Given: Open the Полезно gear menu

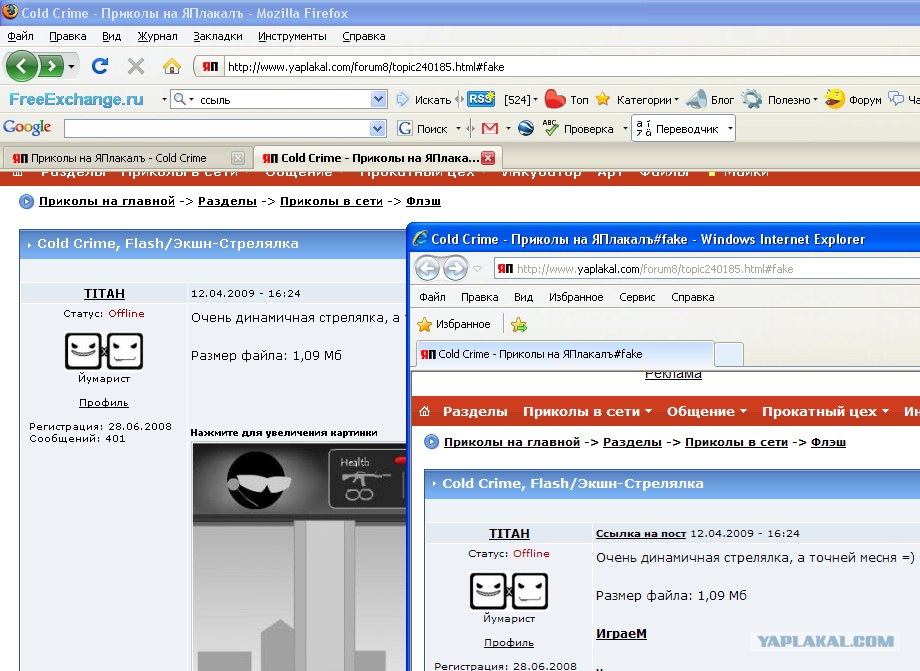Looking at the screenshot, I should (x=779, y=100).
